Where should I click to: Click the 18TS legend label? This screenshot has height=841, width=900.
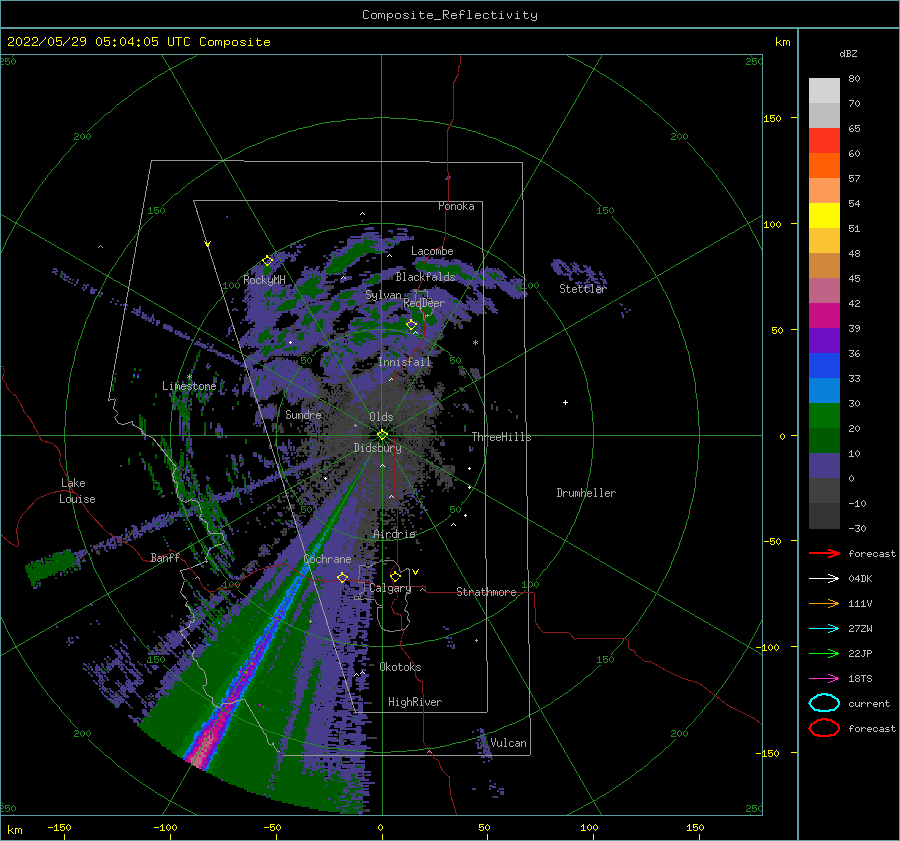click(860, 679)
